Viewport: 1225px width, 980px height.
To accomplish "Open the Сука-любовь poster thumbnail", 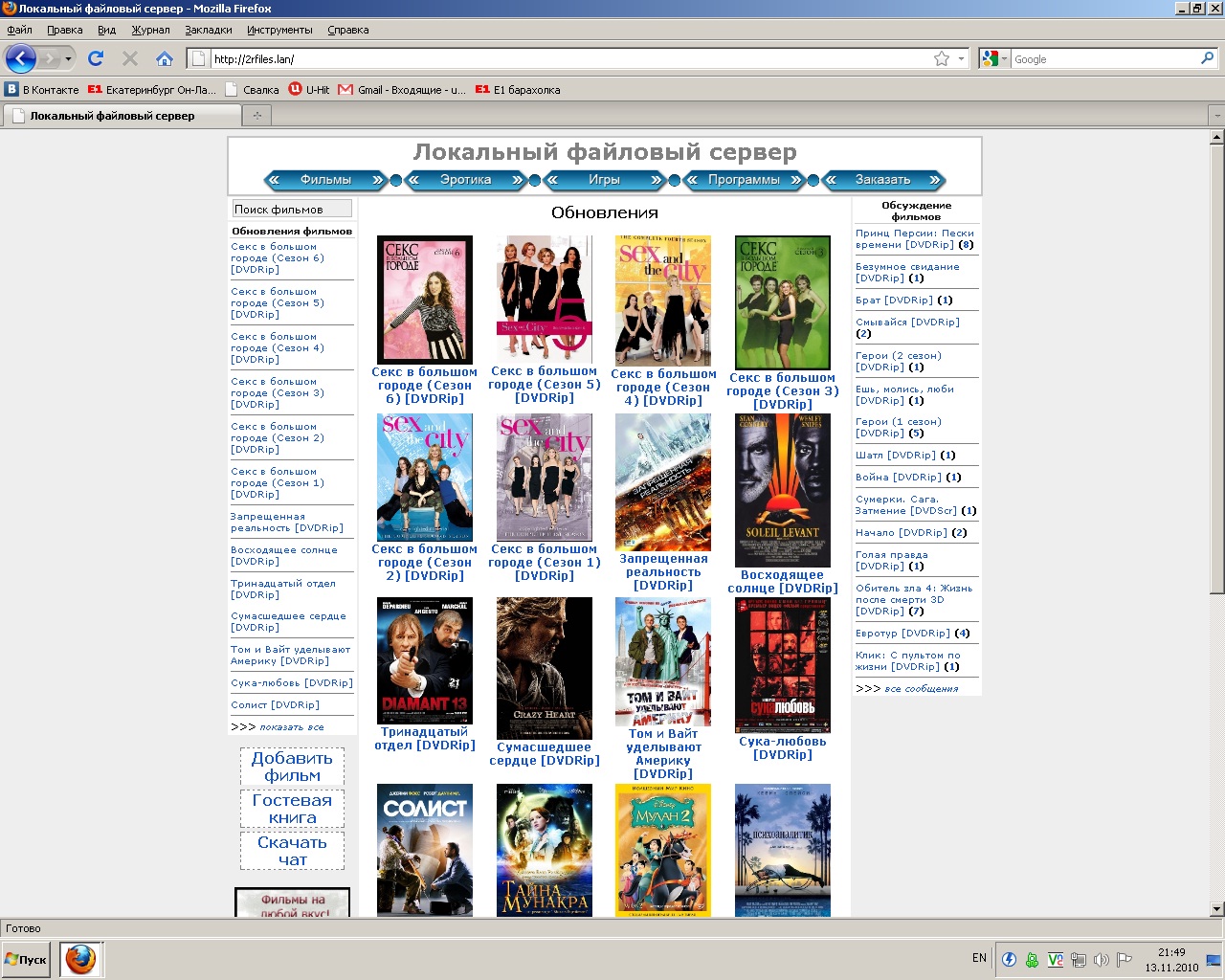I will pos(783,665).
